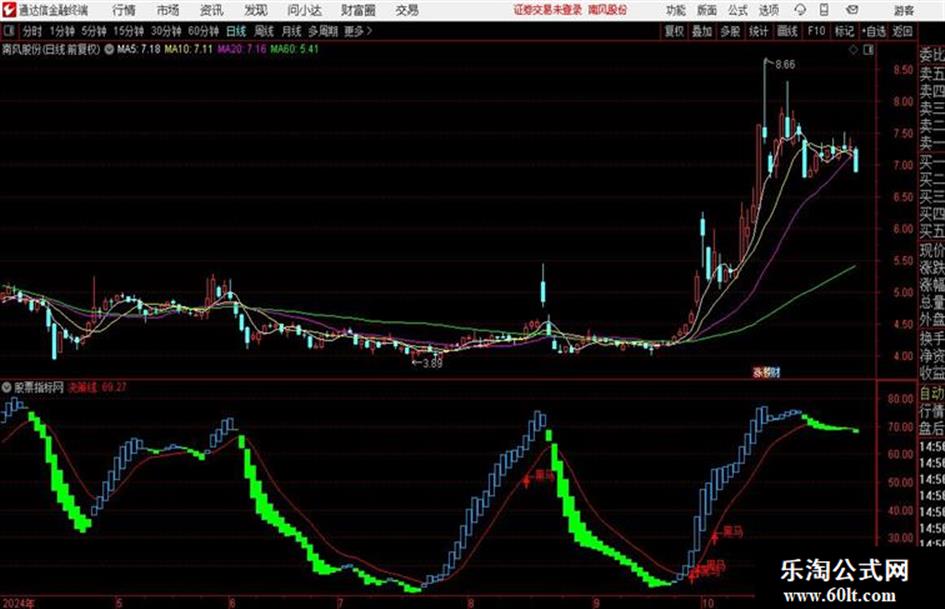945x609 pixels.
Task: Switch to 30分钟 chart period
Action: click(166, 31)
